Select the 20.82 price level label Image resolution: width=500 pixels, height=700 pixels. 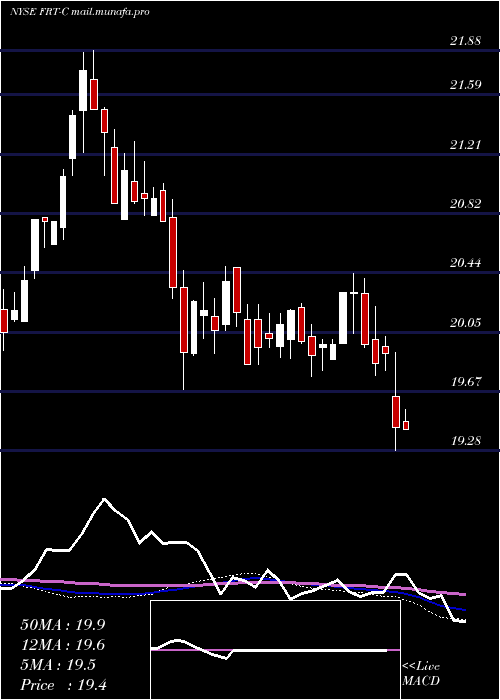(x=466, y=204)
